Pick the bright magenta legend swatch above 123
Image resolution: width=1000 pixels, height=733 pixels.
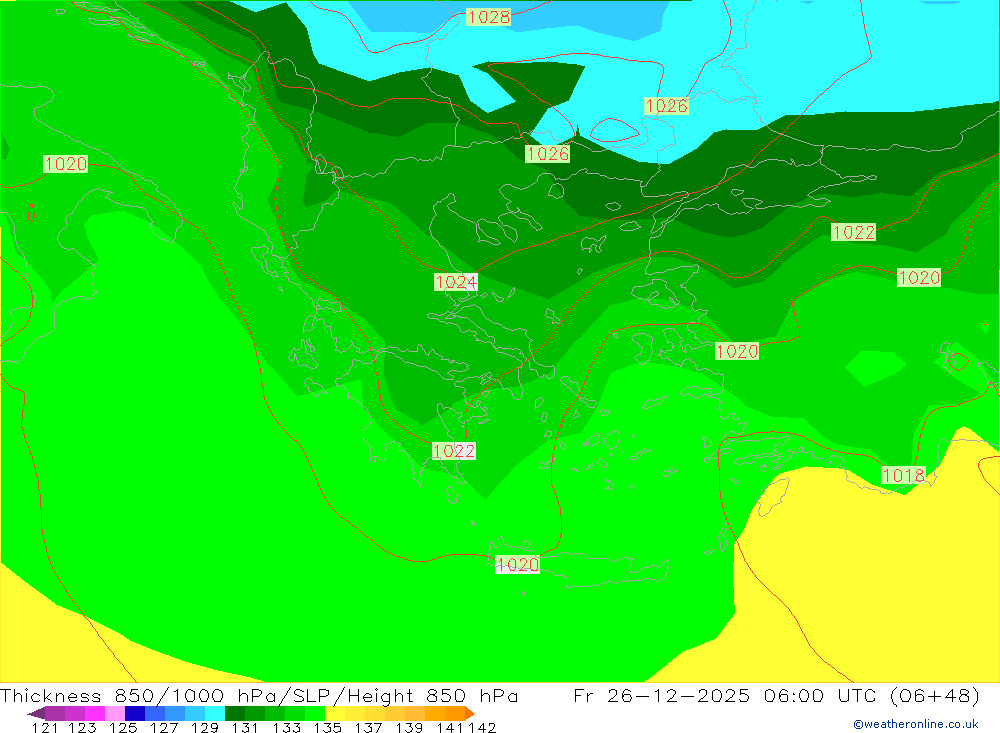(x=94, y=713)
